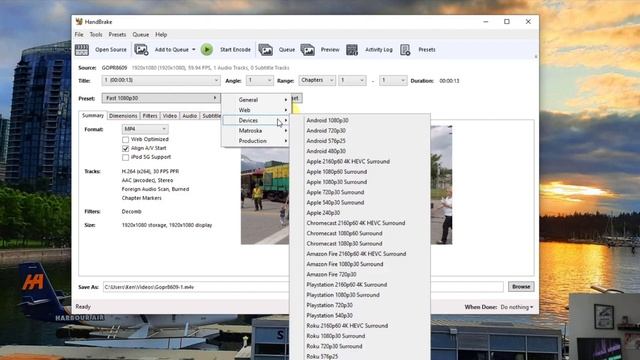The height and width of the screenshot is (360, 640).
Task: Open the Tools menu
Action: (96, 35)
